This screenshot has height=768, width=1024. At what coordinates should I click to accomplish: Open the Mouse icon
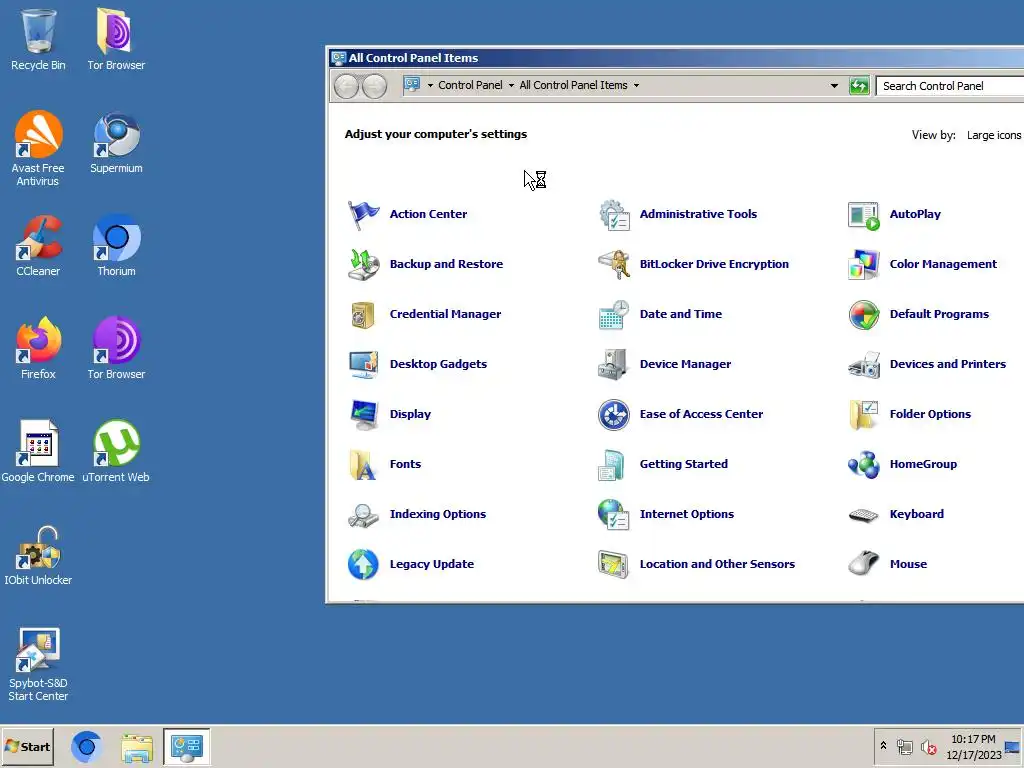coord(863,564)
